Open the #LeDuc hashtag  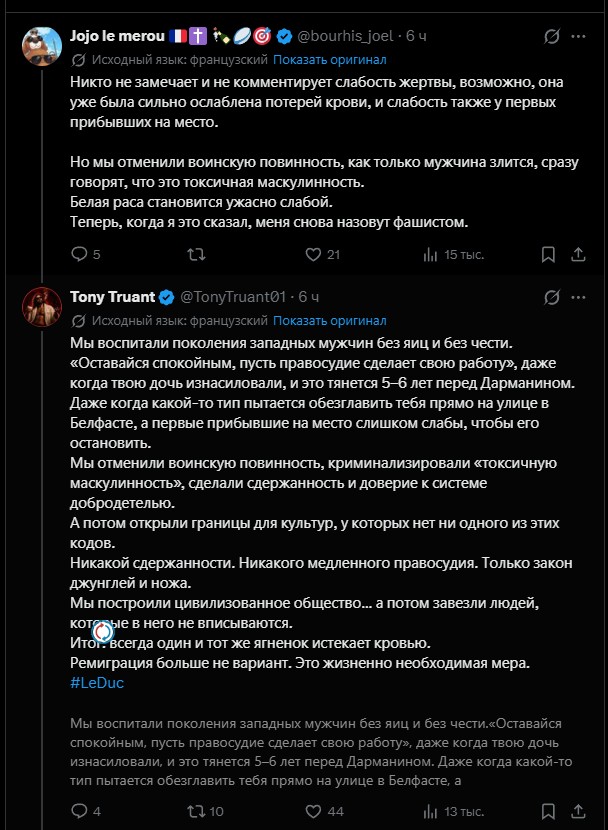click(97, 683)
